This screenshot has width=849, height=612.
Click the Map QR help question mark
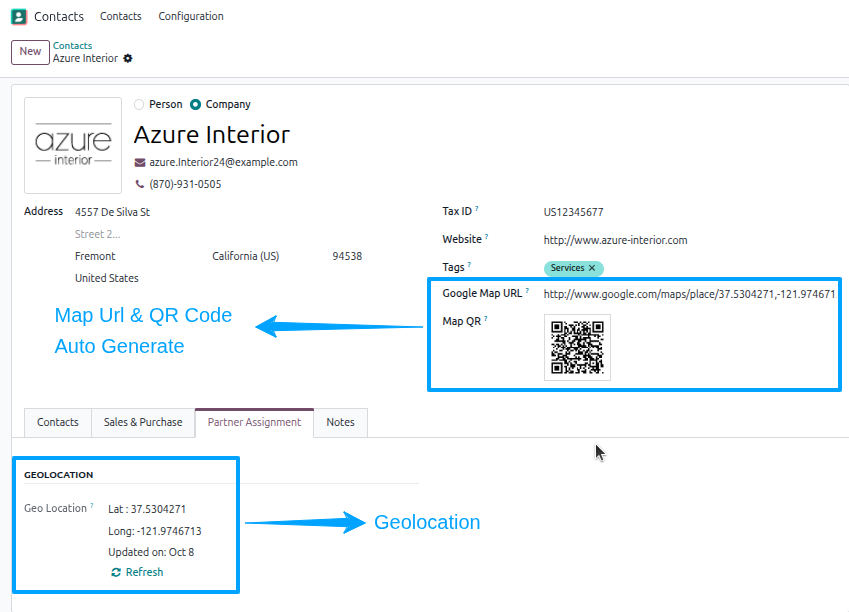click(486, 319)
